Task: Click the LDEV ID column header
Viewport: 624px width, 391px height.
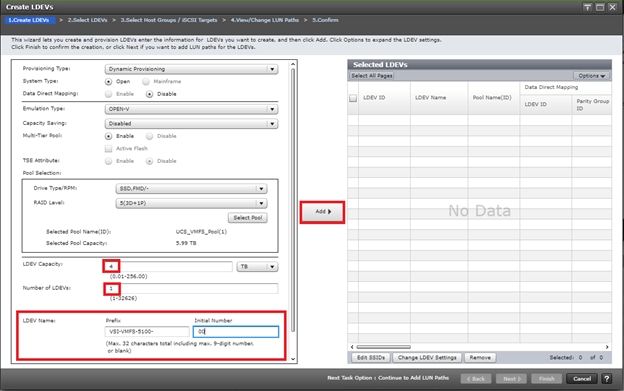Action: (x=384, y=98)
